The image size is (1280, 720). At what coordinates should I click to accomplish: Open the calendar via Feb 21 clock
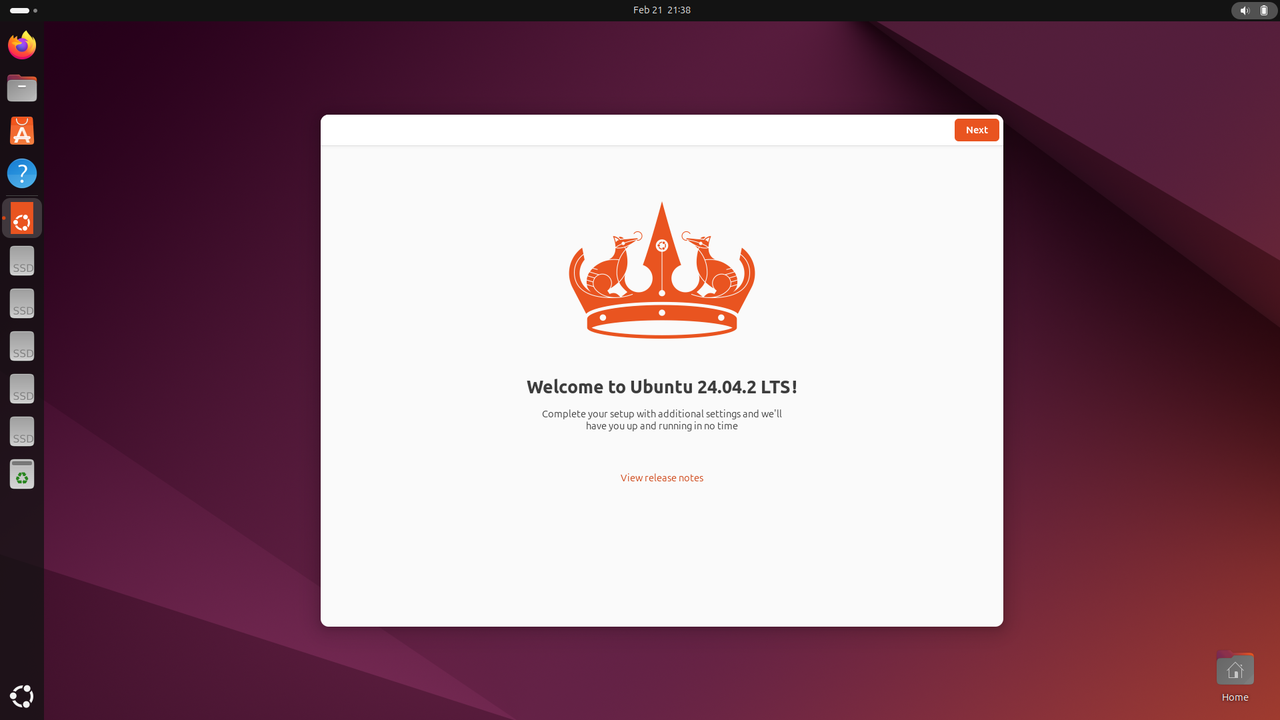[x=662, y=10]
